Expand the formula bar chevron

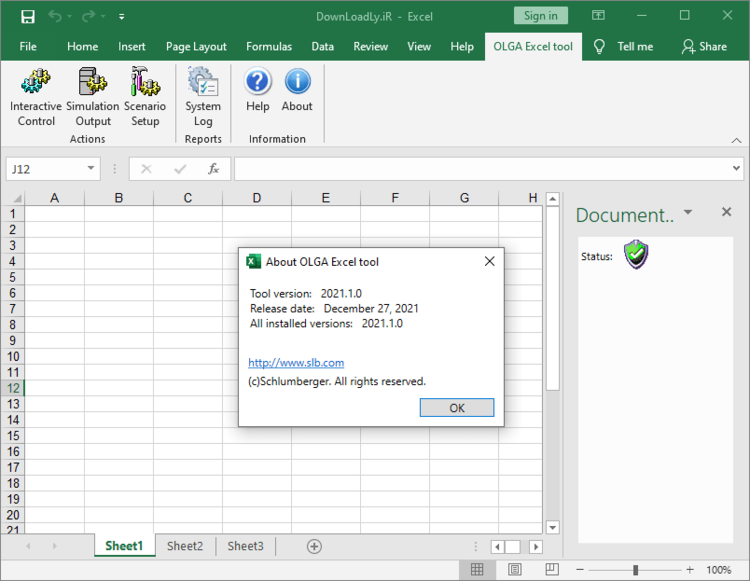pos(737,169)
